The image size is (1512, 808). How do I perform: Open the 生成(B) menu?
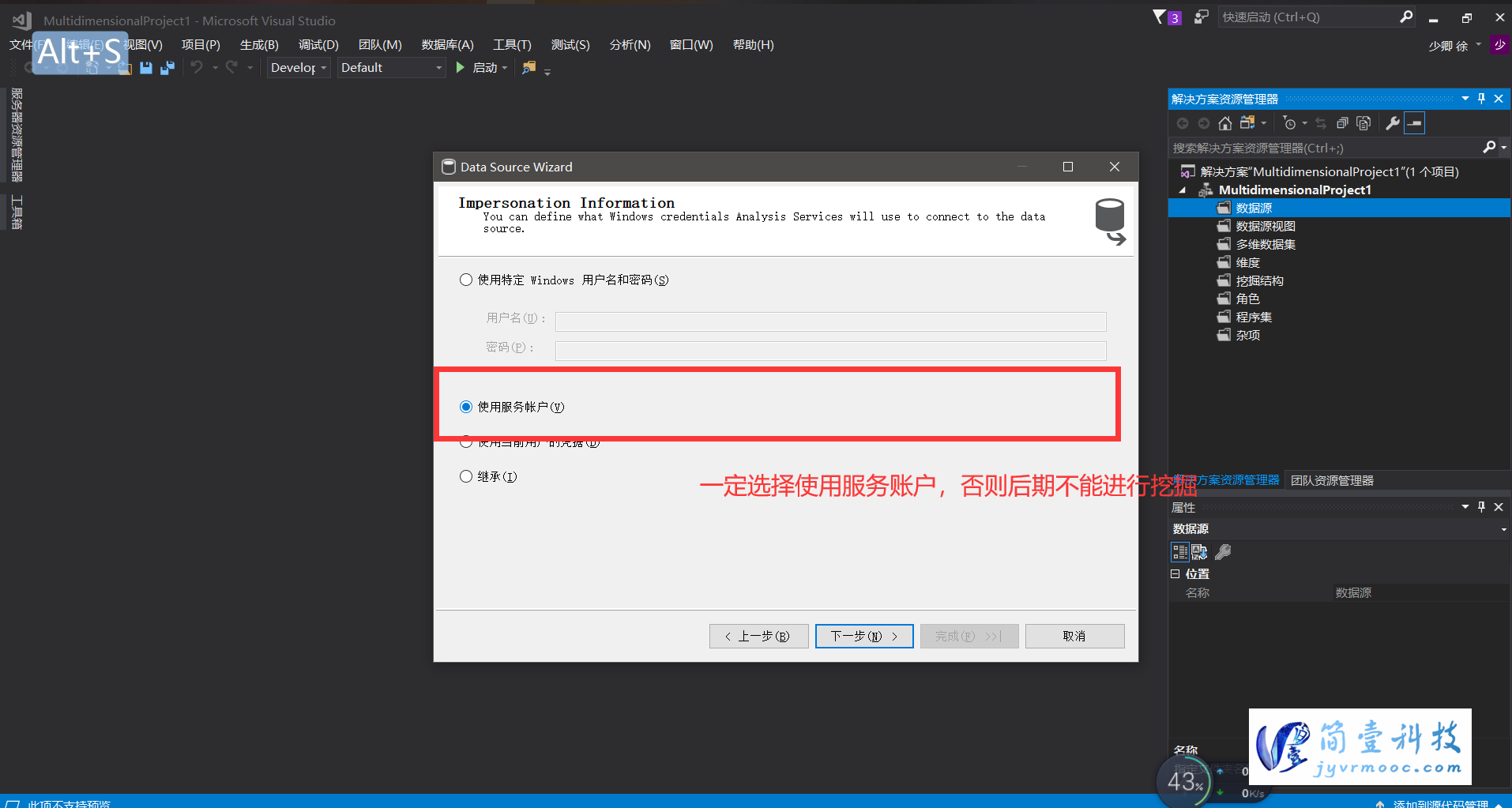pos(259,45)
